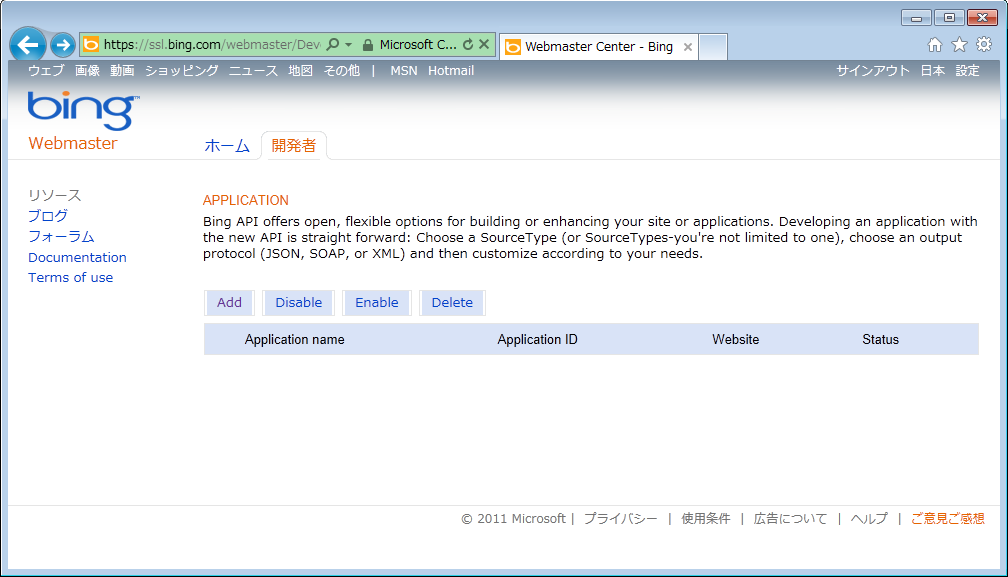Click the Delete button
Viewport: 1008px width, 577px height.
[453, 303]
